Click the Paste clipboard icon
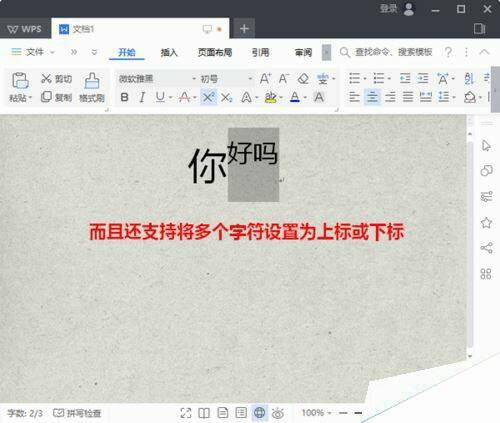500x423 pixels. tap(20, 81)
